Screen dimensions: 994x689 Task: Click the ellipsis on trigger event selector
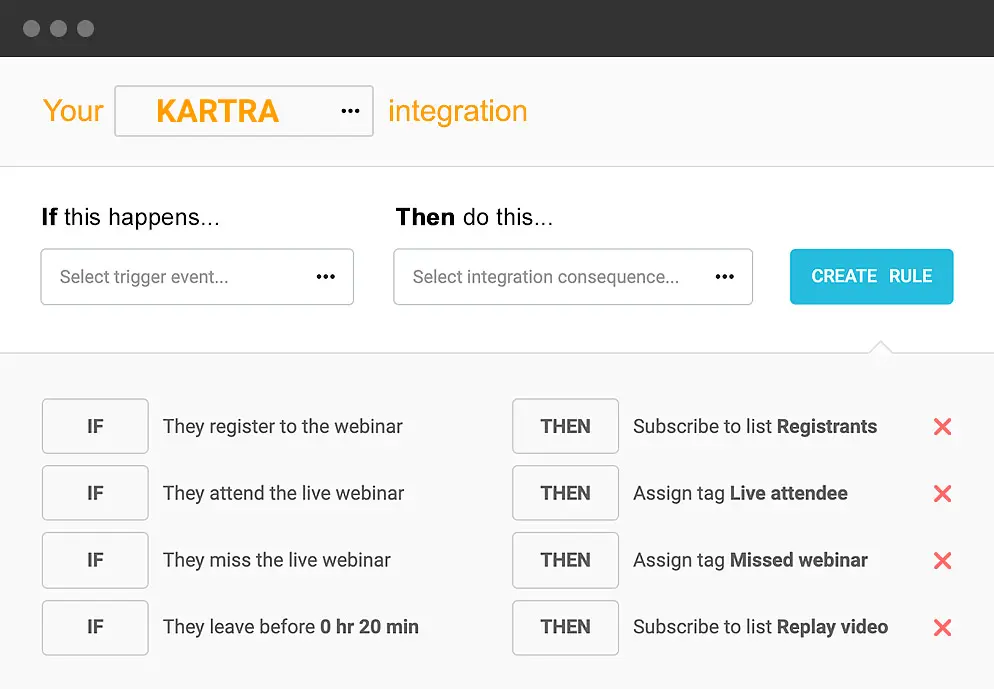pyautogui.click(x=325, y=277)
